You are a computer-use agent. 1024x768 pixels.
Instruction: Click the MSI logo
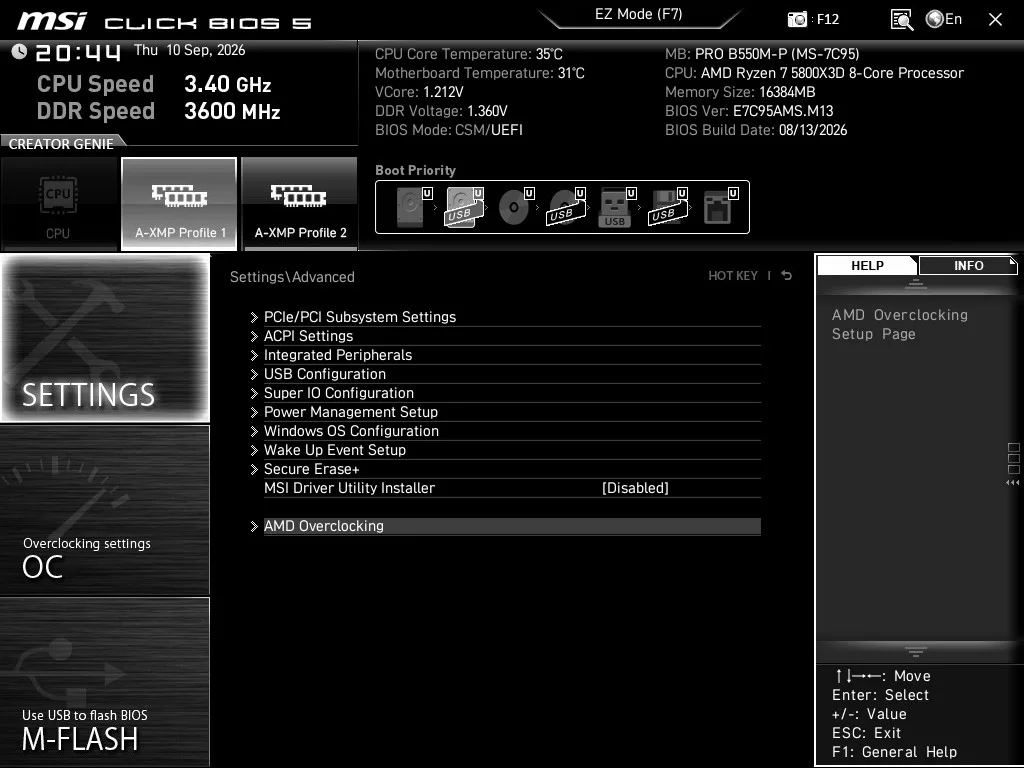pyautogui.click(x=52, y=21)
